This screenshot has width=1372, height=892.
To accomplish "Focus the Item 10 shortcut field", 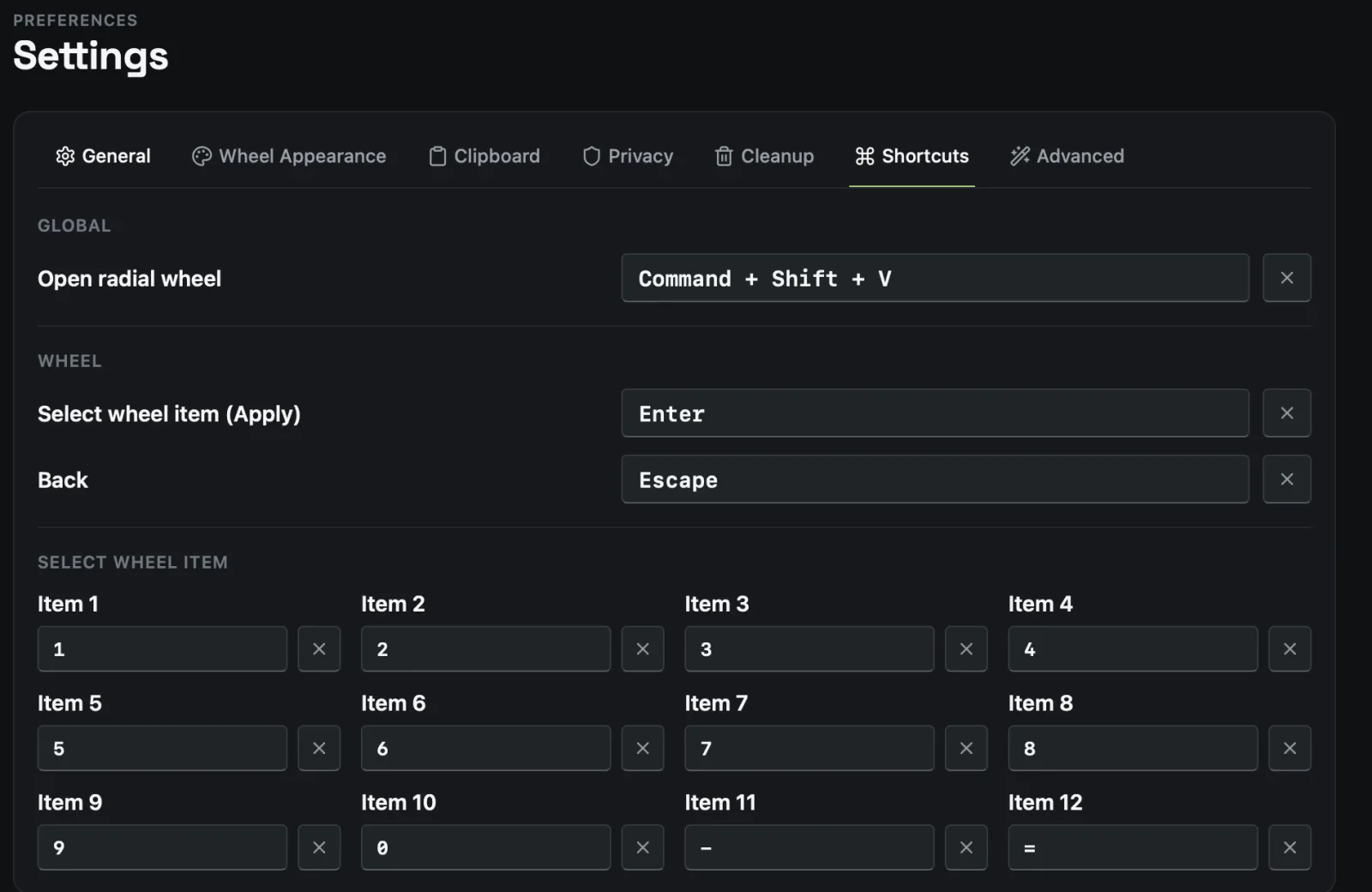I will [x=485, y=847].
